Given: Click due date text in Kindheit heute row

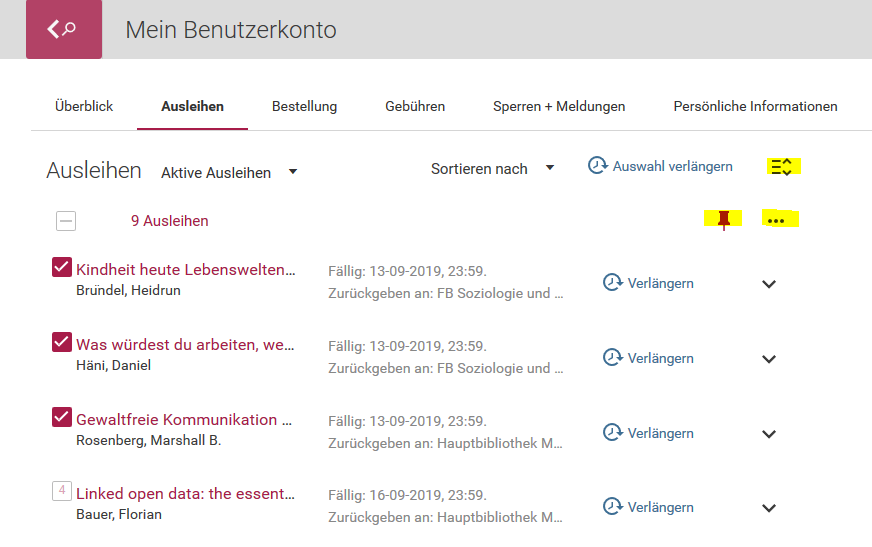Looking at the screenshot, I should click(x=407, y=271).
